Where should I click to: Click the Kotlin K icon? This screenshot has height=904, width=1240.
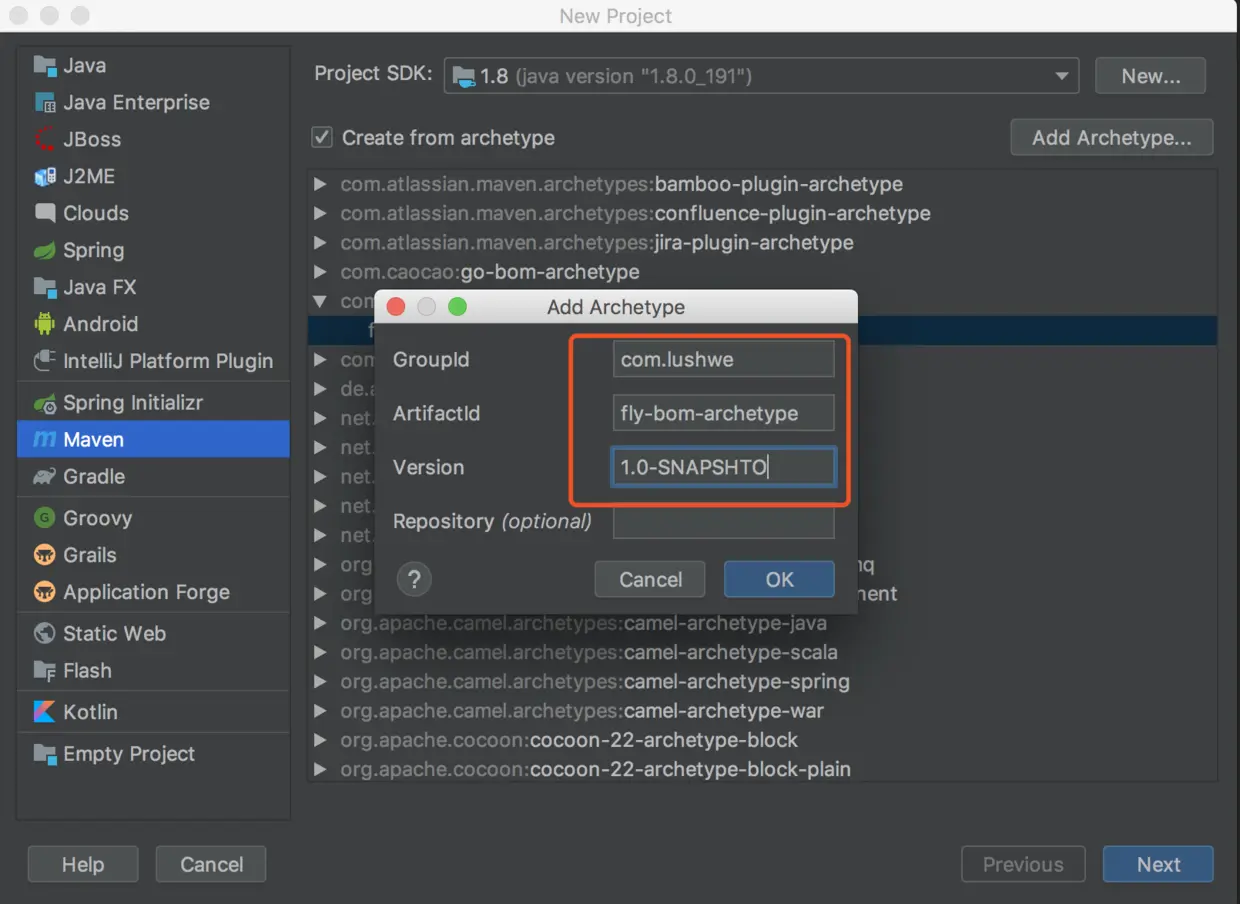[45, 712]
